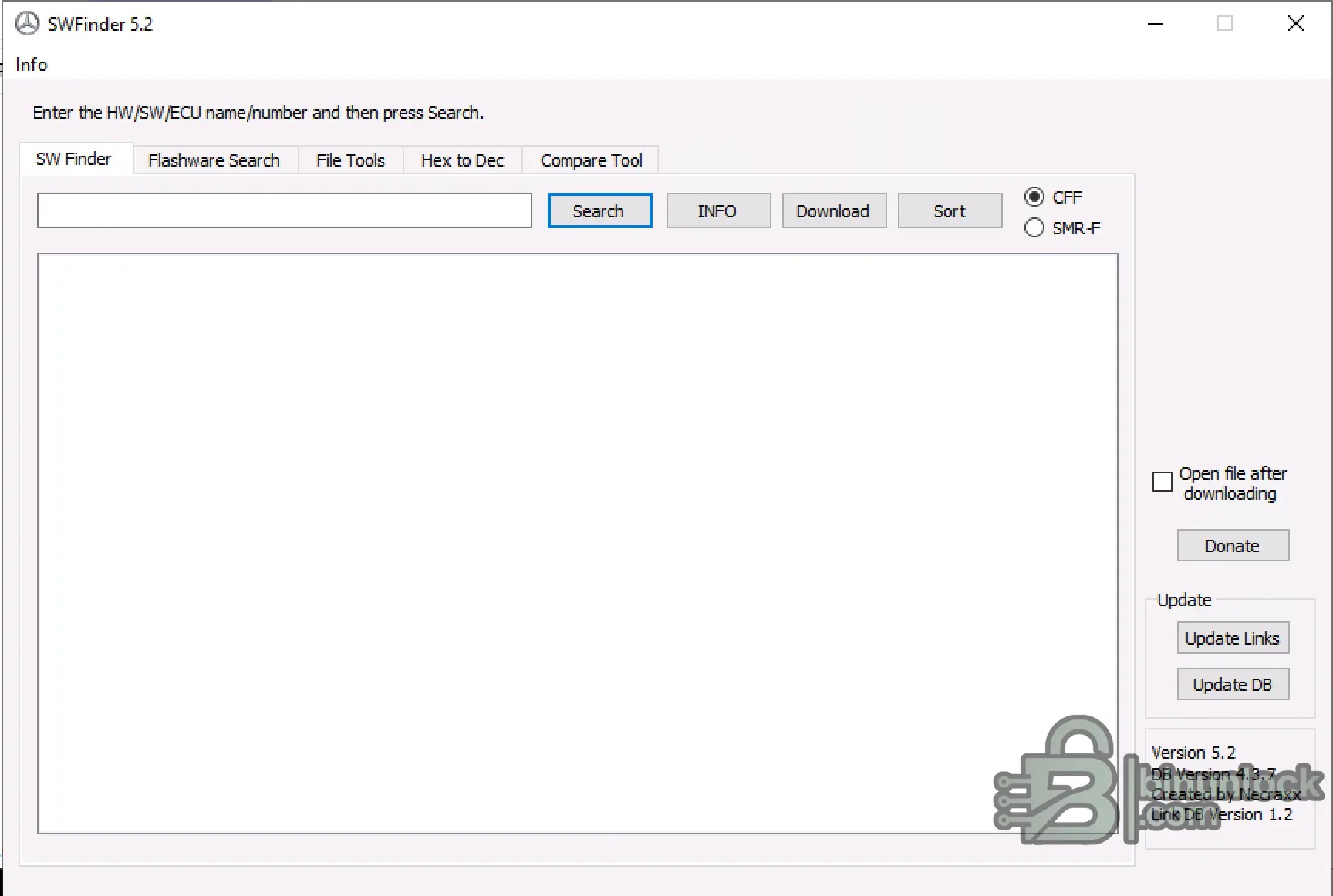Click the Donate button
The height and width of the screenshot is (896, 1333).
[x=1232, y=545]
